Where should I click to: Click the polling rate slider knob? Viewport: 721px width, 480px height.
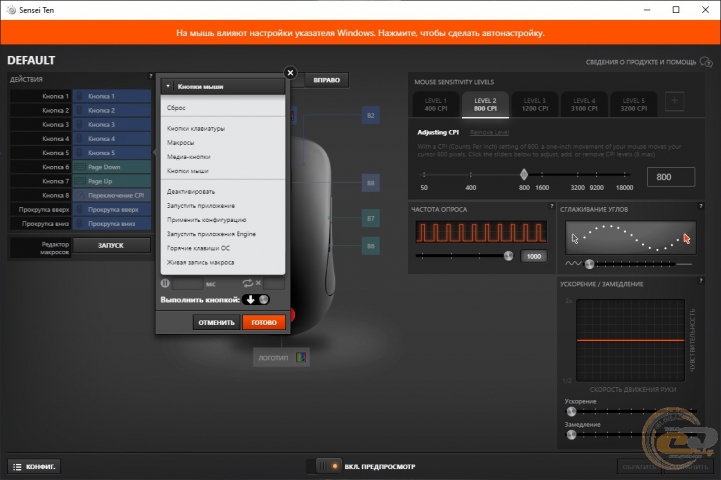pyautogui.click(x=508, y=256)
